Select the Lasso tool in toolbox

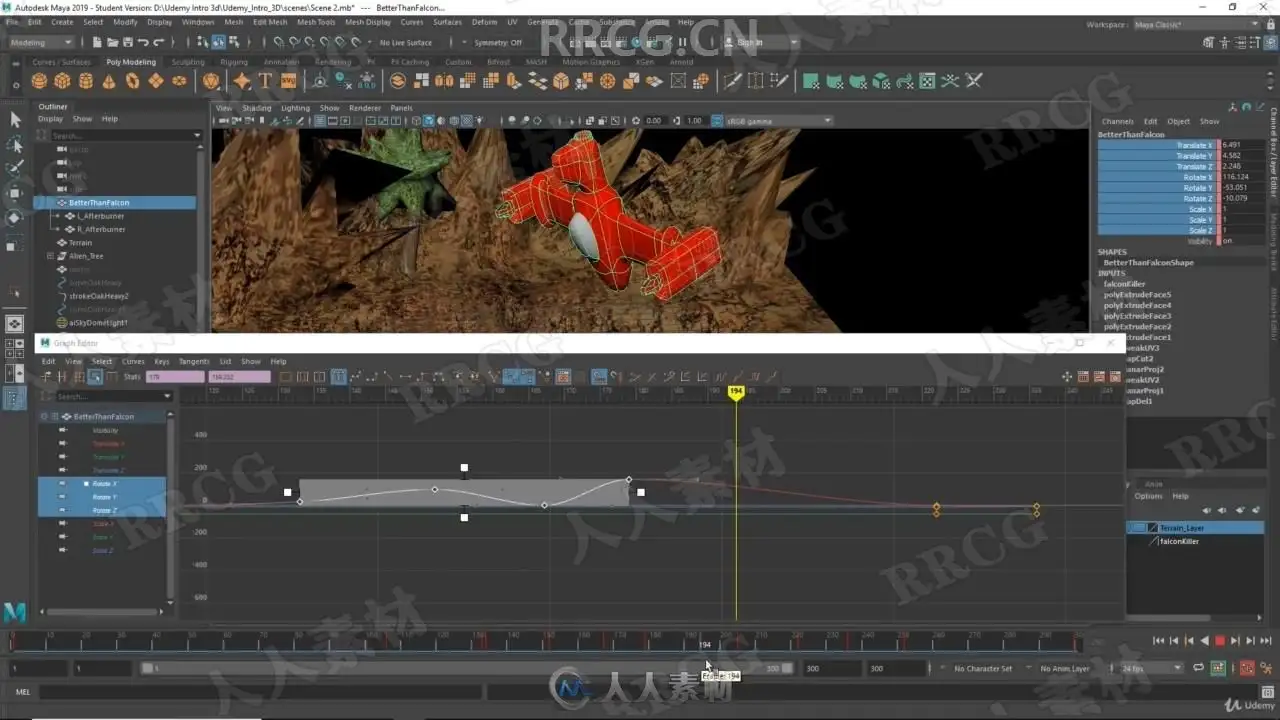coord(15,144)
